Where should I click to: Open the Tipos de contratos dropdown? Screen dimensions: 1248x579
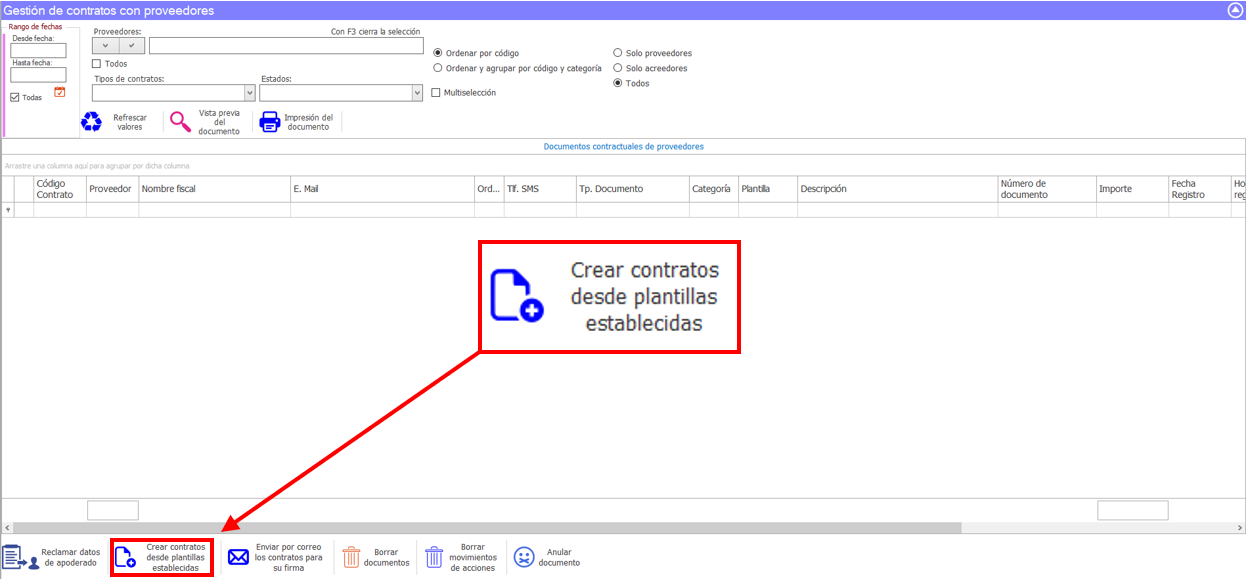[x=250, y=91]
